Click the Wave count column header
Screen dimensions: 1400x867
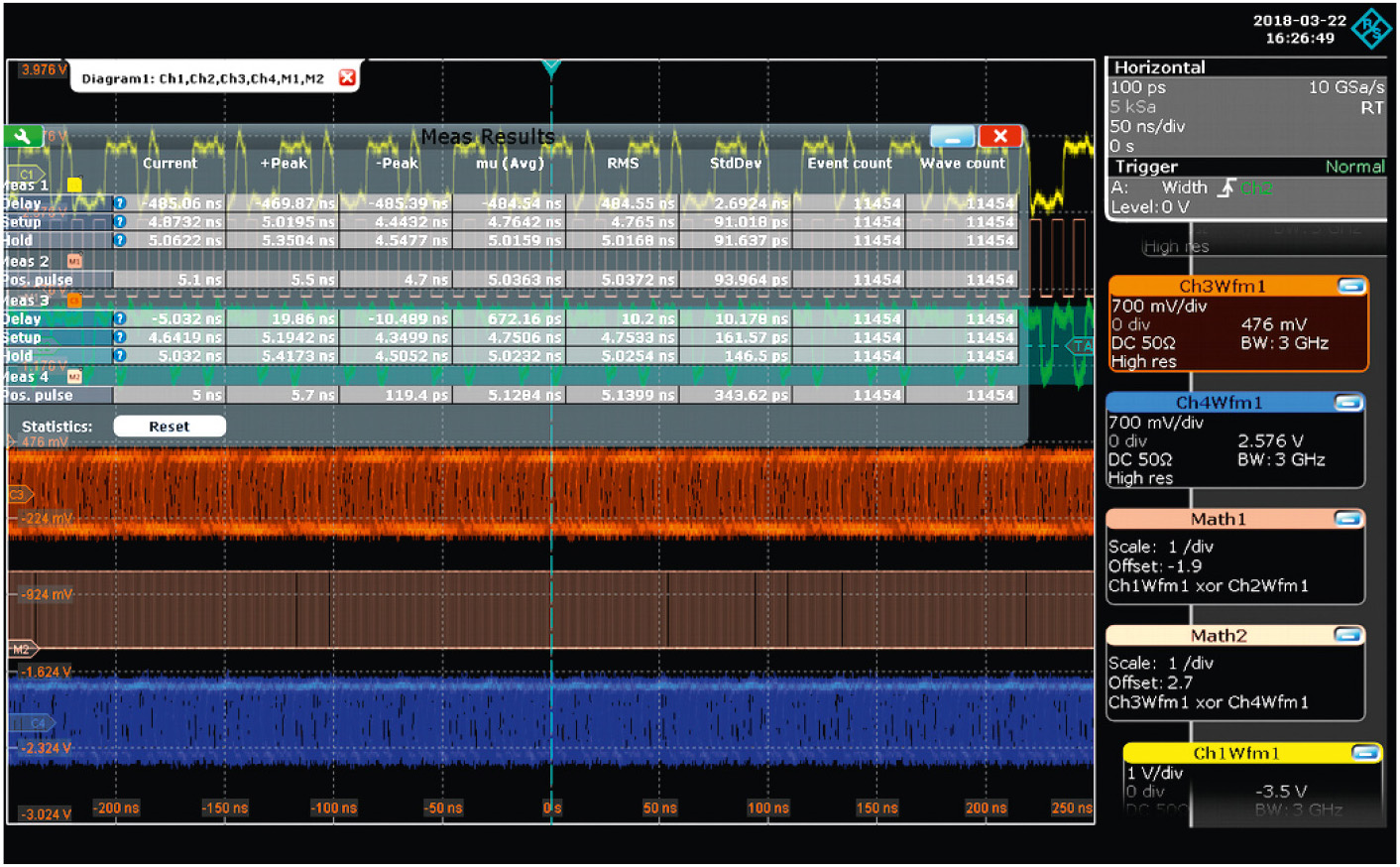[963, 163]
